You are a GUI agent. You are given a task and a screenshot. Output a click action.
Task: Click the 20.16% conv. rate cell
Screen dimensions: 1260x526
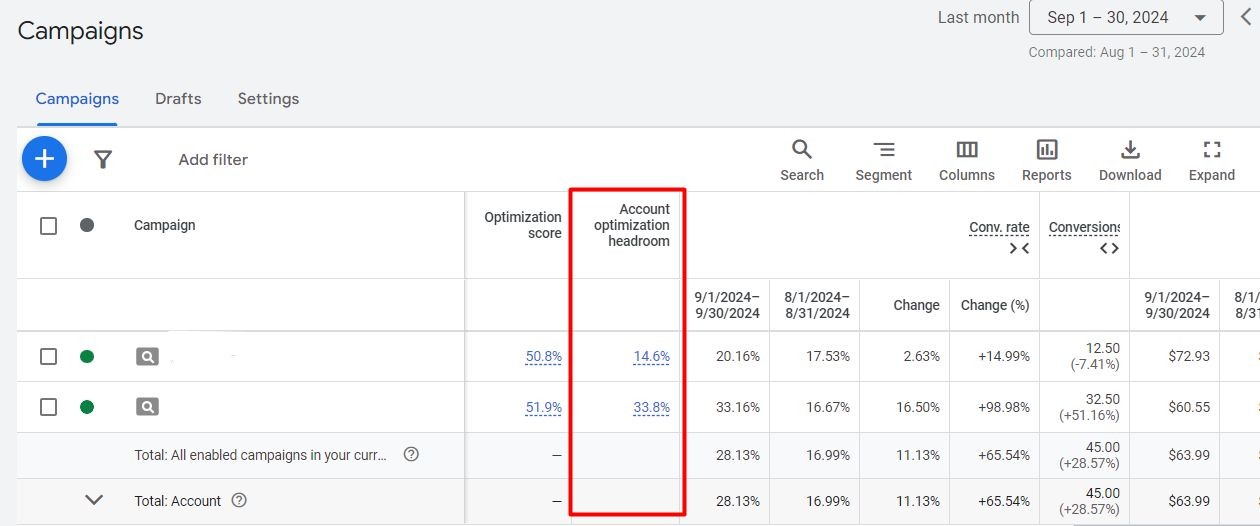click(738, 356)
